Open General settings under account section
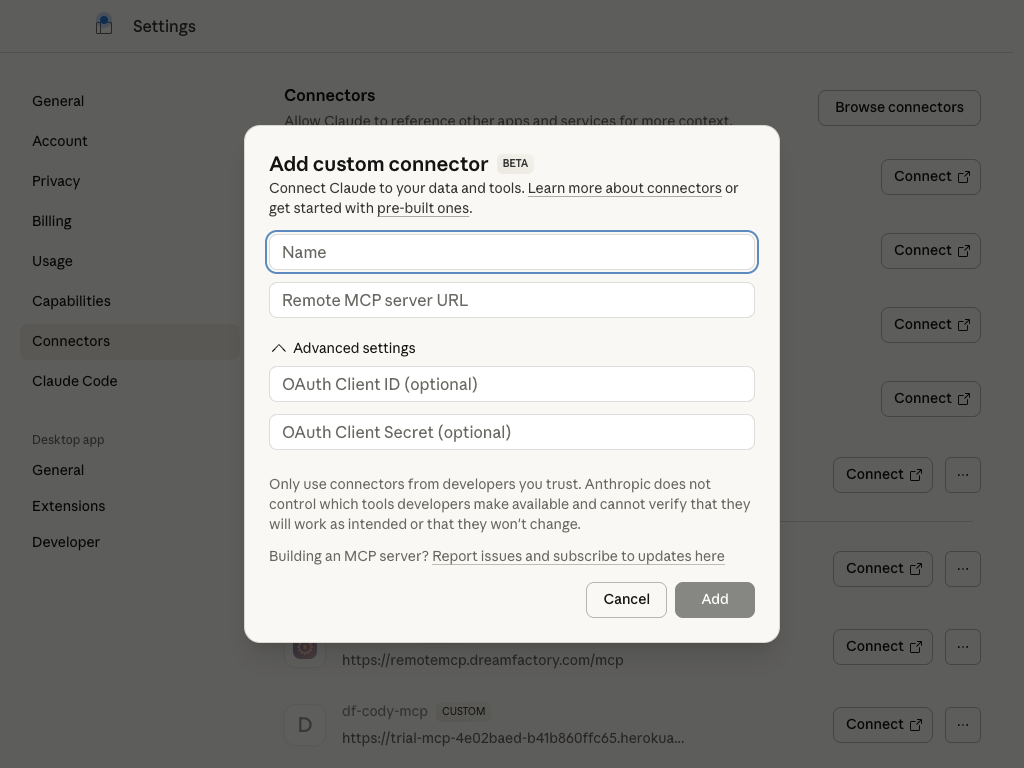 pyautogui.click(x=58, y=101)
